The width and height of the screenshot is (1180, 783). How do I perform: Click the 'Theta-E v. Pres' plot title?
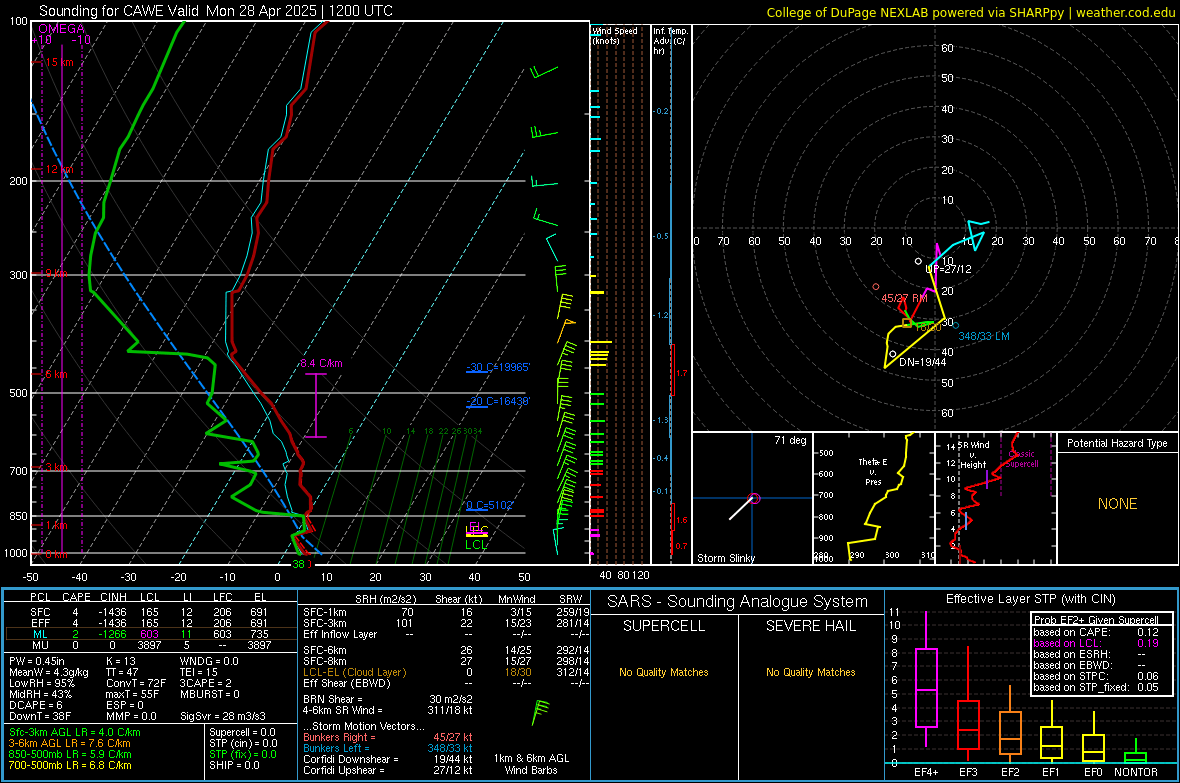pyautogui.click(x=873, y=472)
